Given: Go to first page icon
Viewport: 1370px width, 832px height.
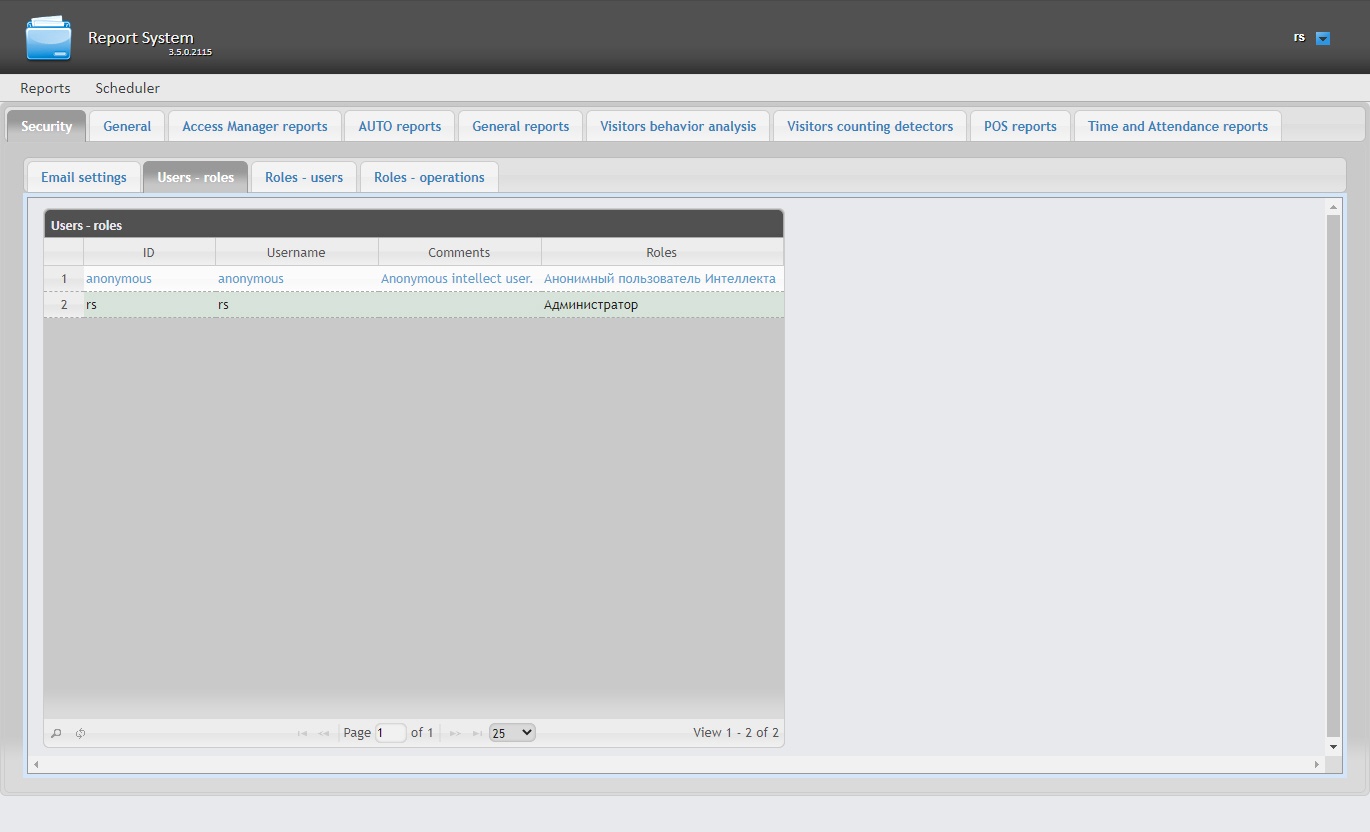Looking at the screenshot, I should click(x=302, y=733).
